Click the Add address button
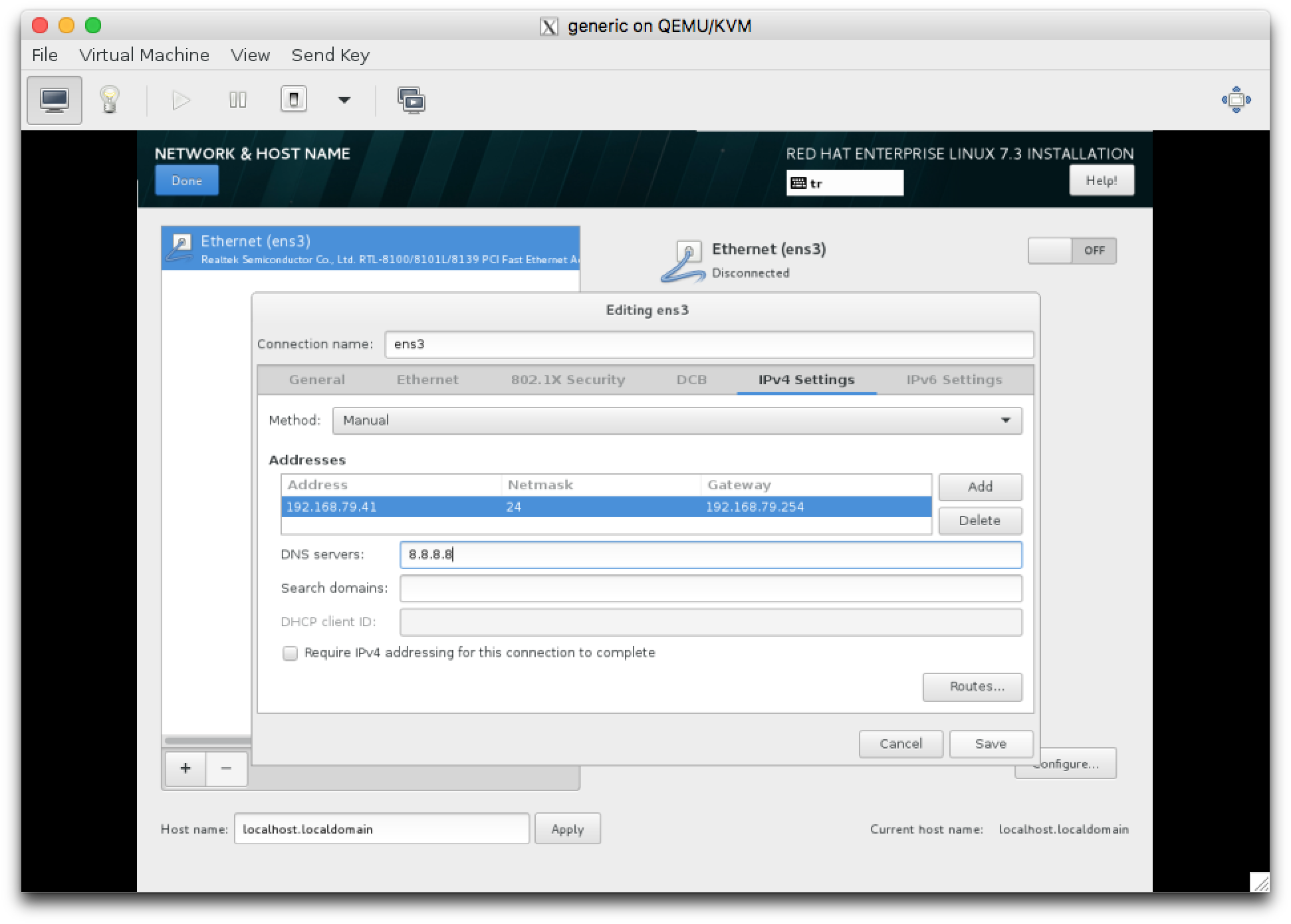 [980, 487]
